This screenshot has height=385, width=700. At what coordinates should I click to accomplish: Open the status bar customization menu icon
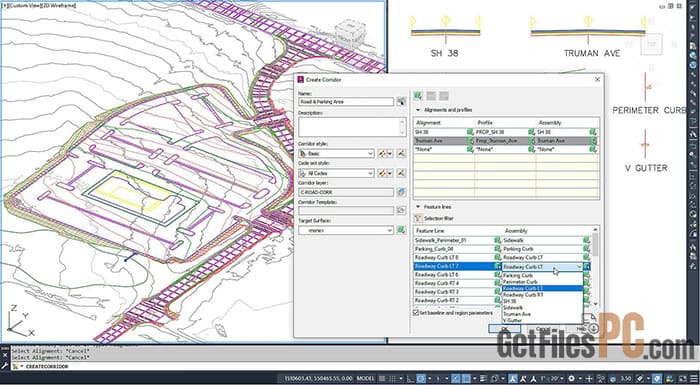tap(693, 378)
